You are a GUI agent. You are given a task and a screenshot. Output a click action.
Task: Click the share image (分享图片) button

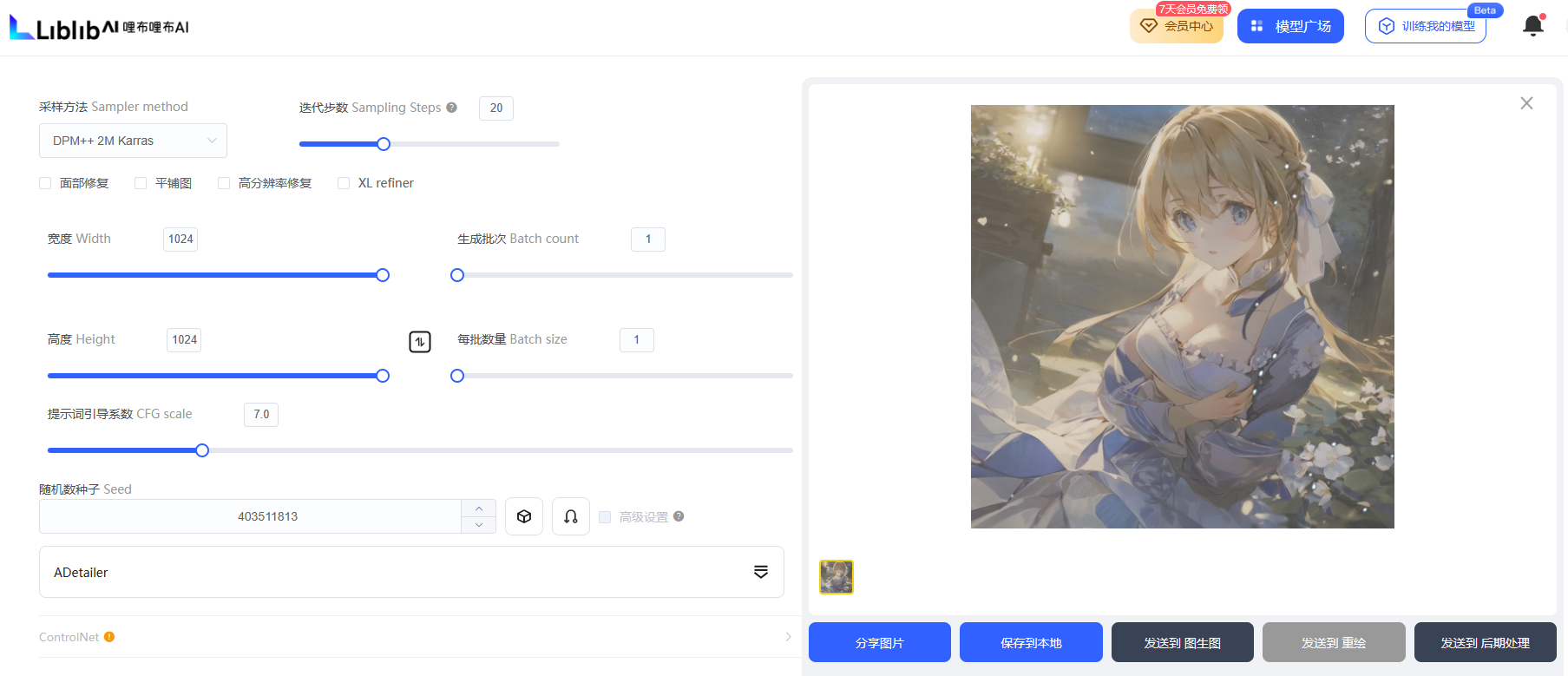pos(880,642)
